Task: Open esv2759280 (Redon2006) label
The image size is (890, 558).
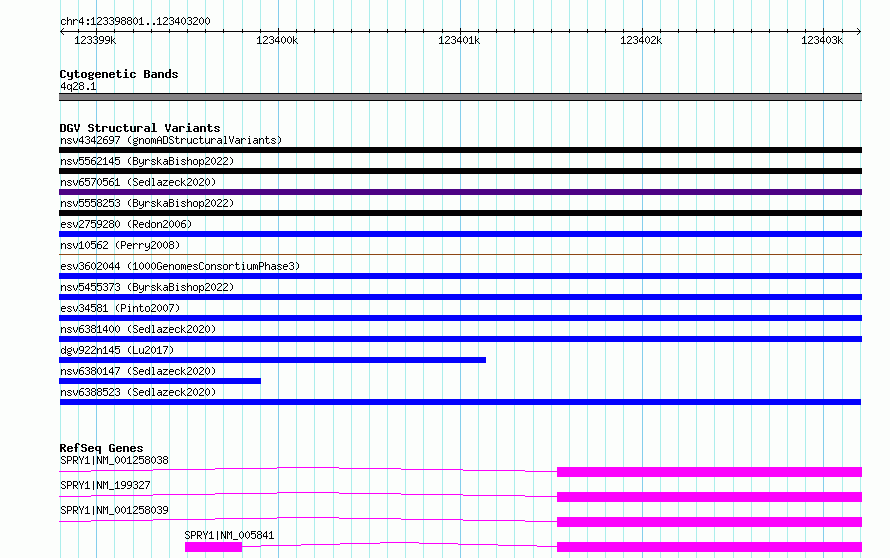Action: click(126, 224)
